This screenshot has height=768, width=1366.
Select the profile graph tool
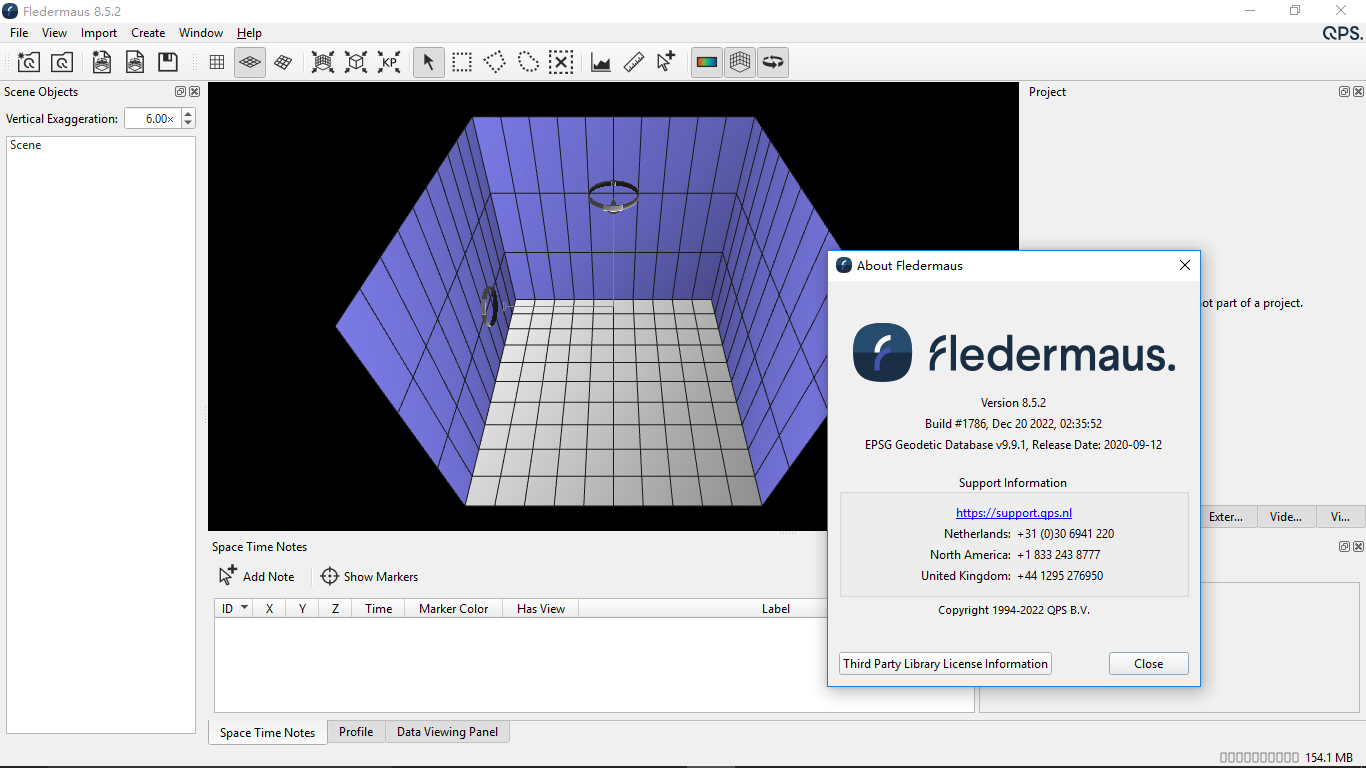(601, 62)
